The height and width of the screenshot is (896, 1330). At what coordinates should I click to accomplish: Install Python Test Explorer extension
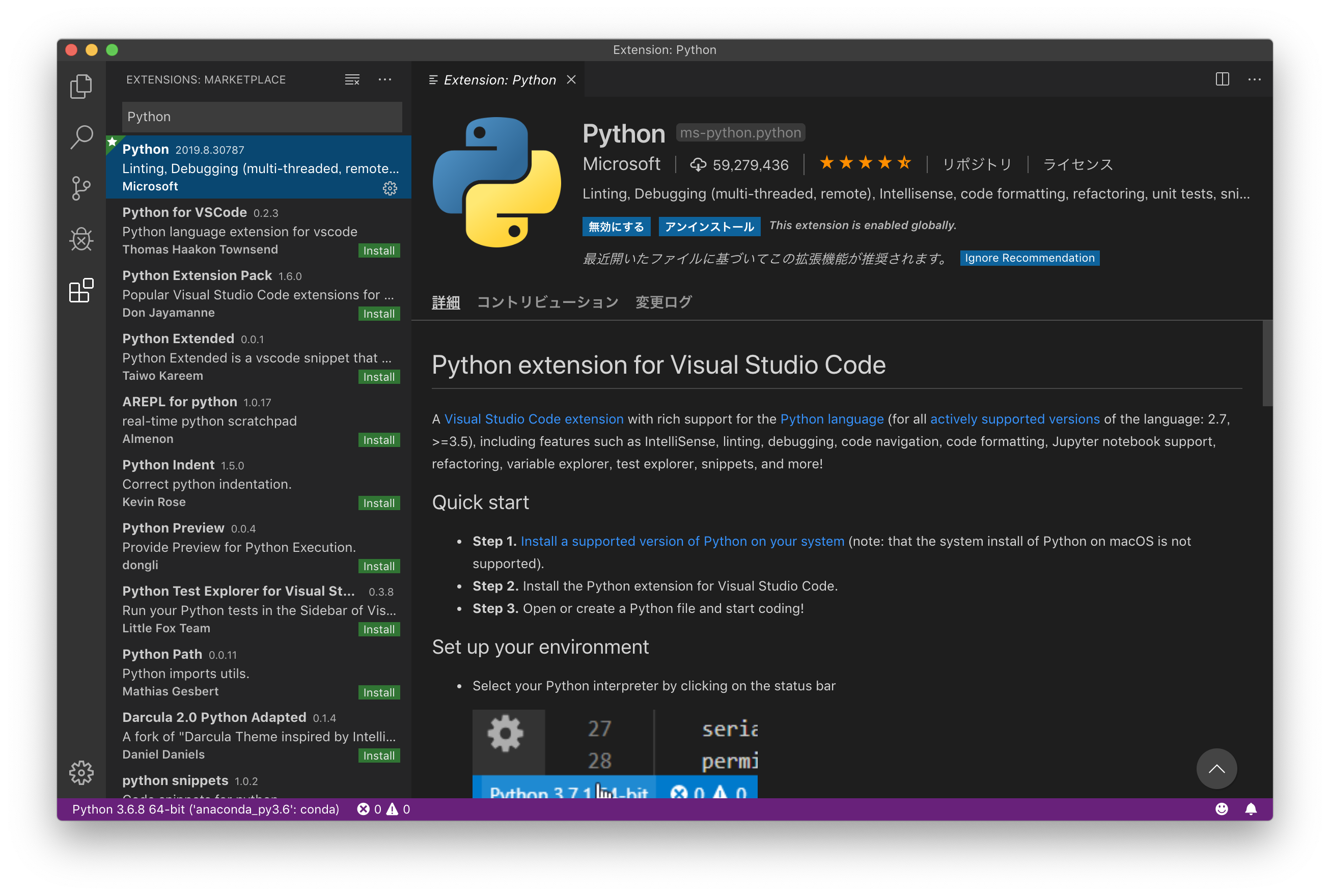[379, 629]
